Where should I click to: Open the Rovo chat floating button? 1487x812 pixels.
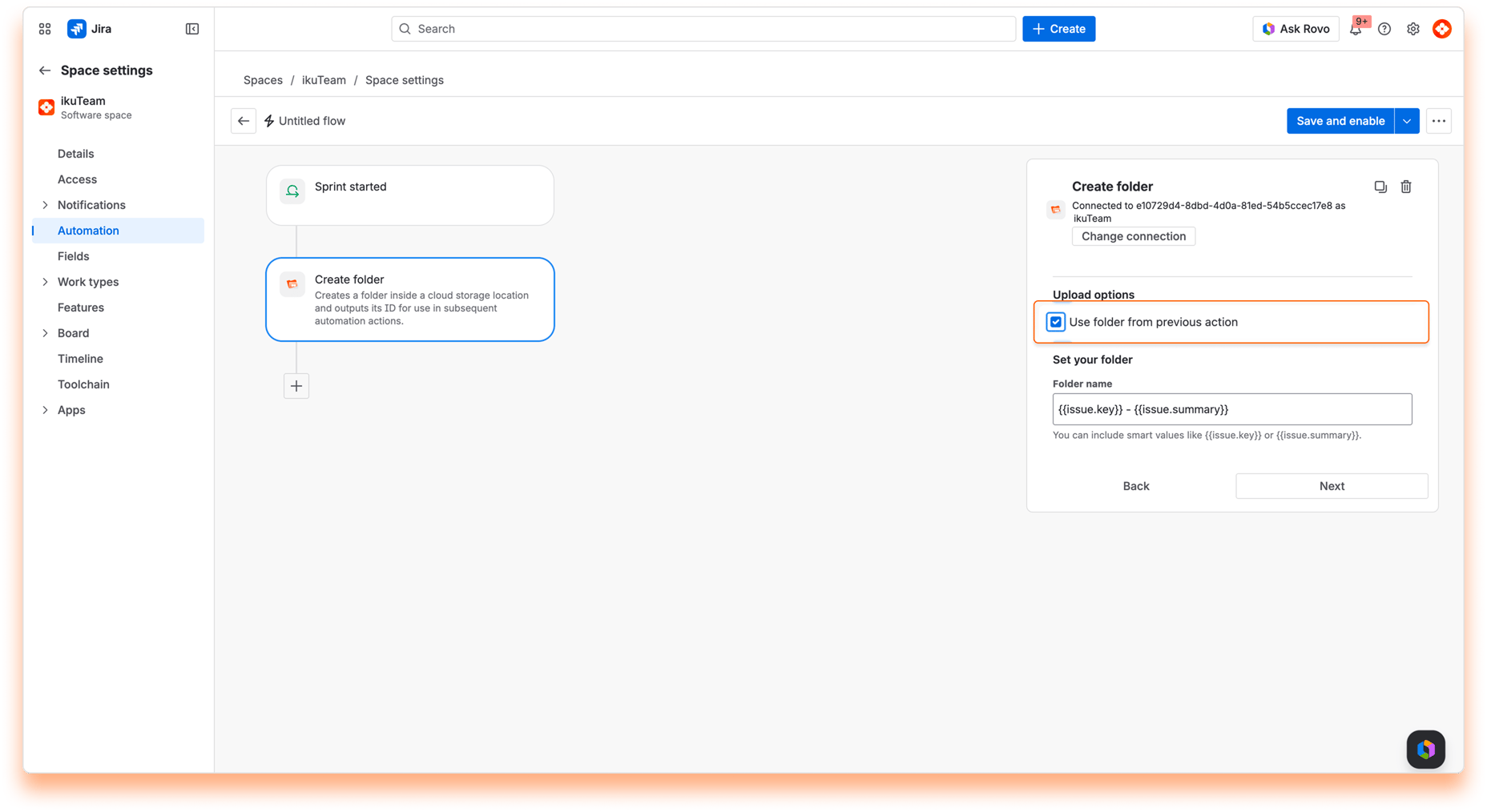[x=1426, y=750]
